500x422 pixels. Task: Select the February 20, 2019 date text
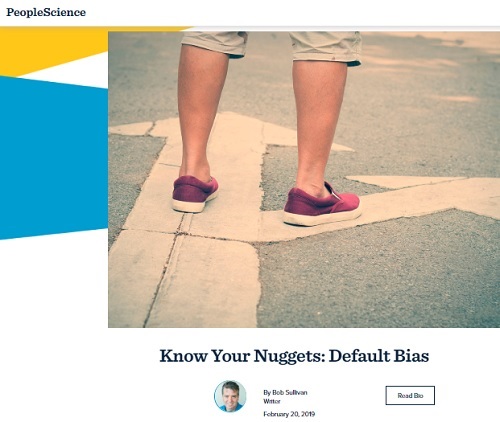[x=289, y=414]
